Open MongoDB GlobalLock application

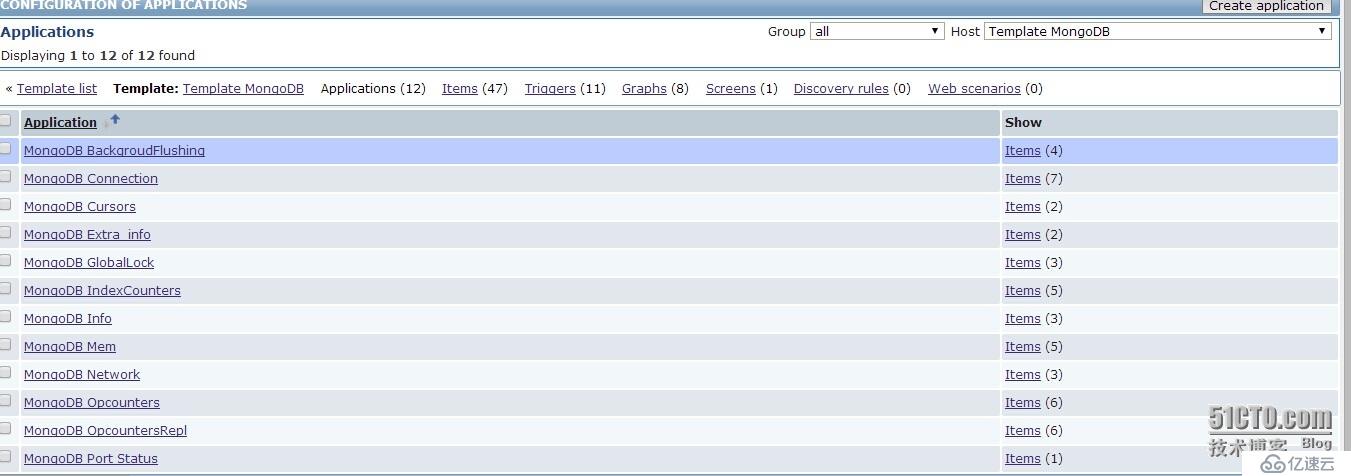point(89,262)
